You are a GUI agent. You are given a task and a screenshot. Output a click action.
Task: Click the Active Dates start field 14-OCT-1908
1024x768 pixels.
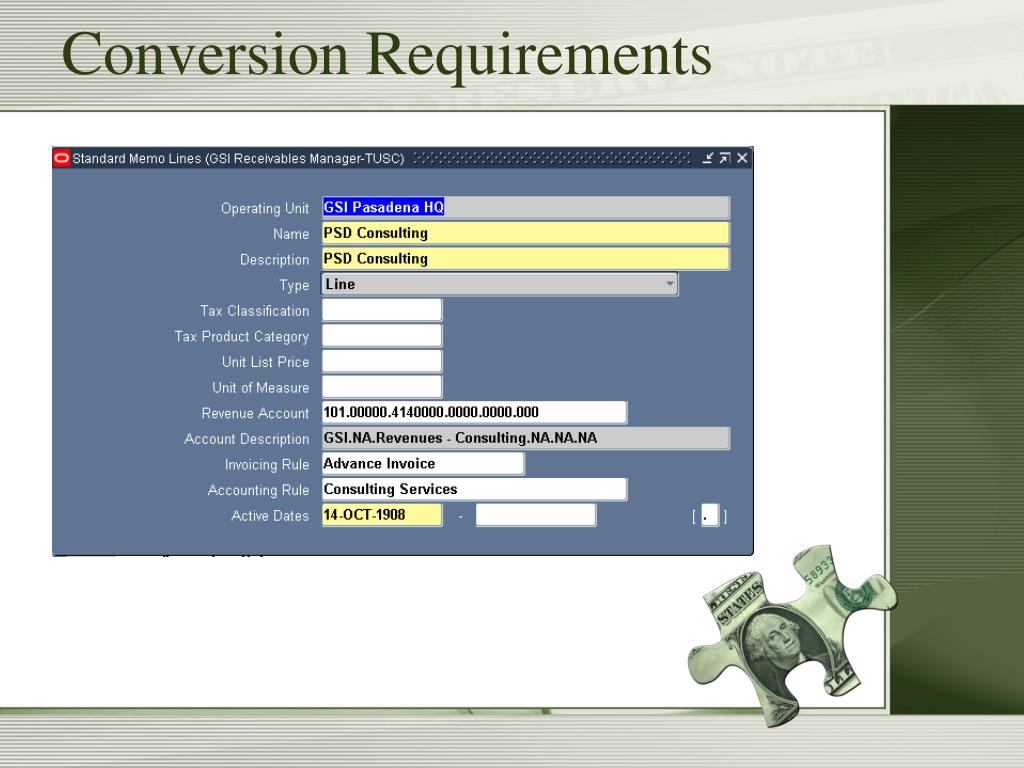coord(382,515)
